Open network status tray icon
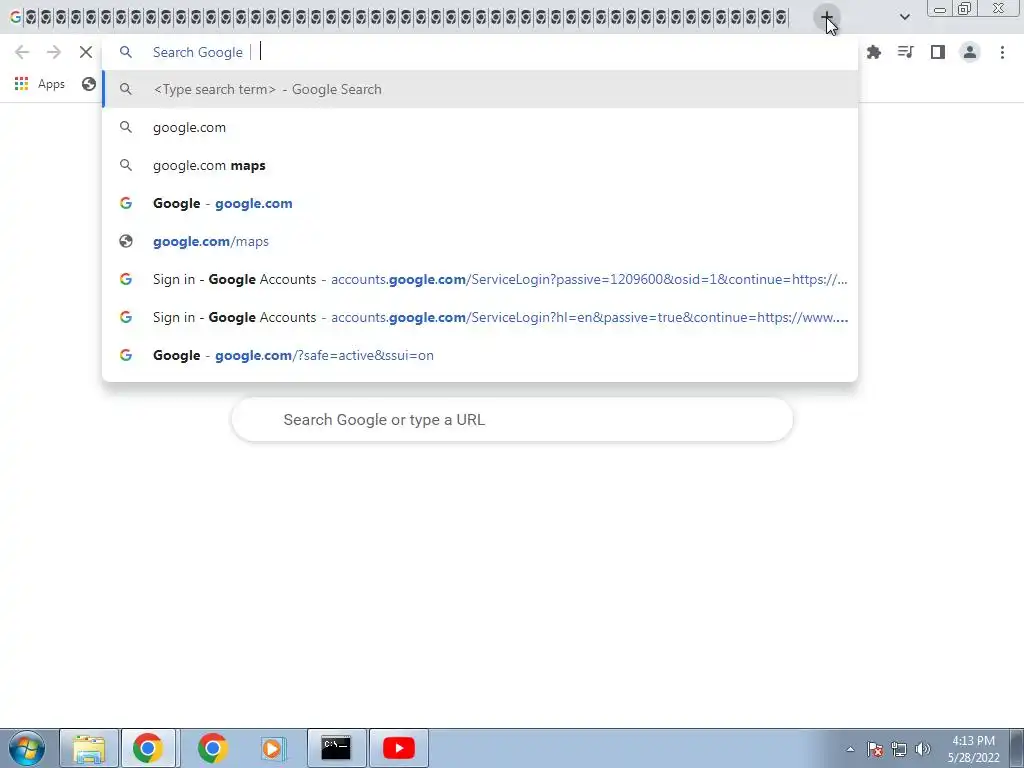This screenshot has height=768, width=1024. tap(899, 749)
